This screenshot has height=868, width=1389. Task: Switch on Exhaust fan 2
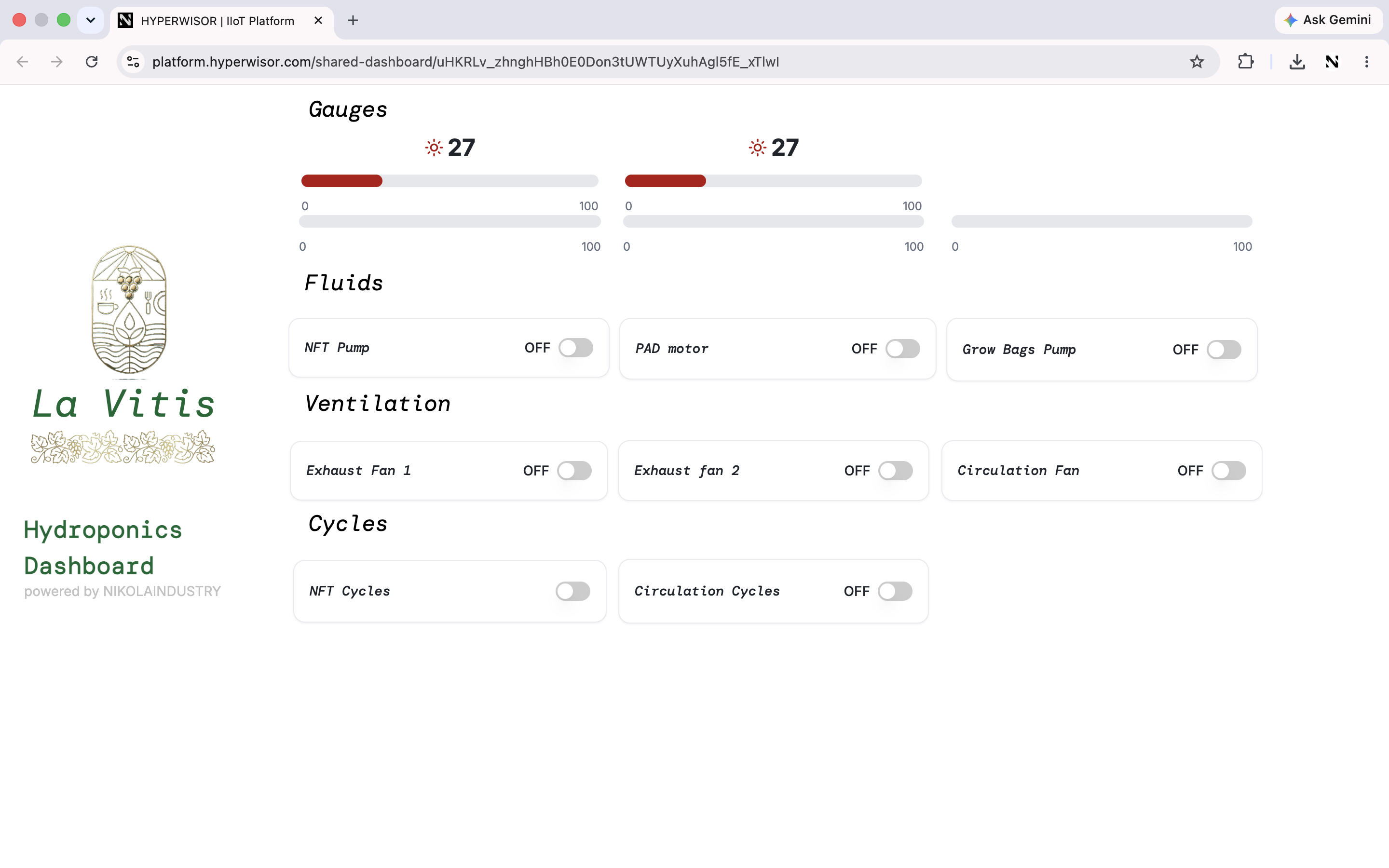[896, 471]
